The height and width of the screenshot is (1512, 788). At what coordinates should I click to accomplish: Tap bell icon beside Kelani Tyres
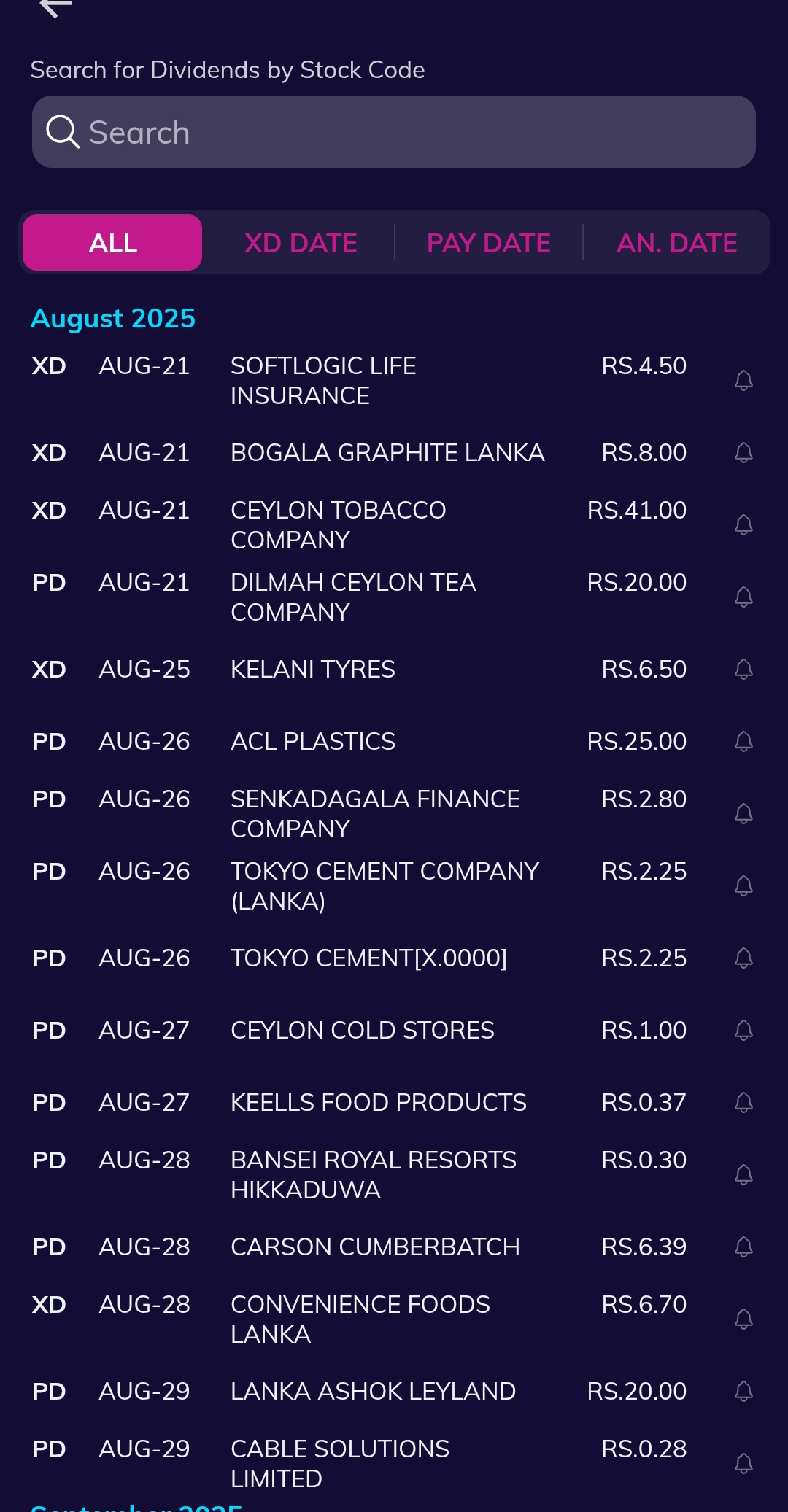743,669
